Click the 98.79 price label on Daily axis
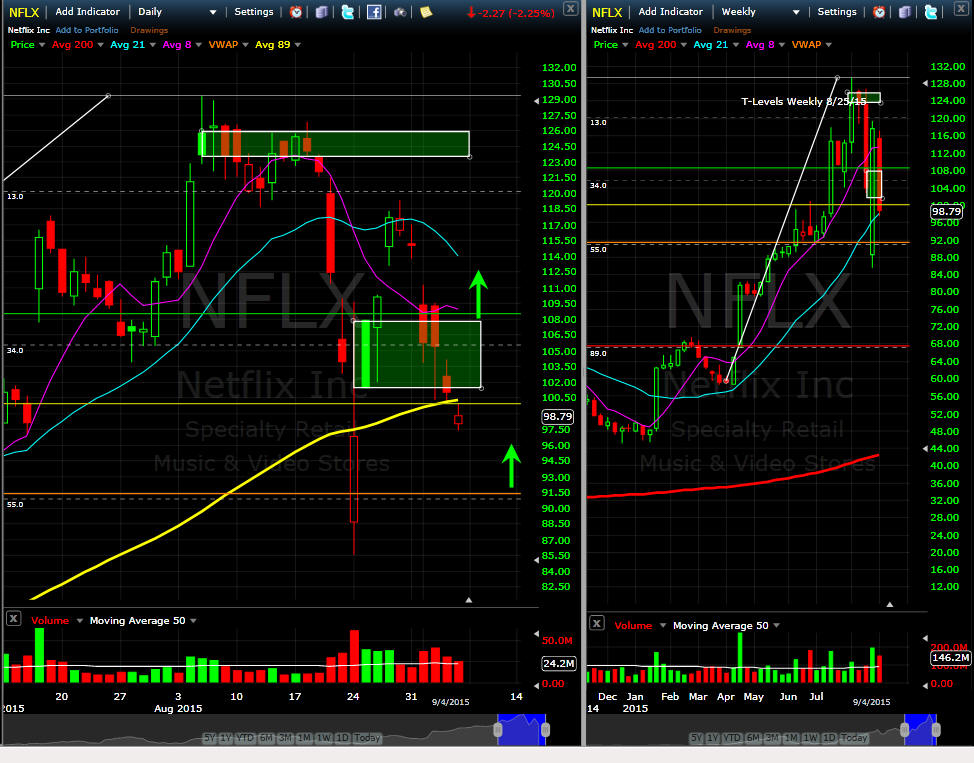 click(557, 416)
